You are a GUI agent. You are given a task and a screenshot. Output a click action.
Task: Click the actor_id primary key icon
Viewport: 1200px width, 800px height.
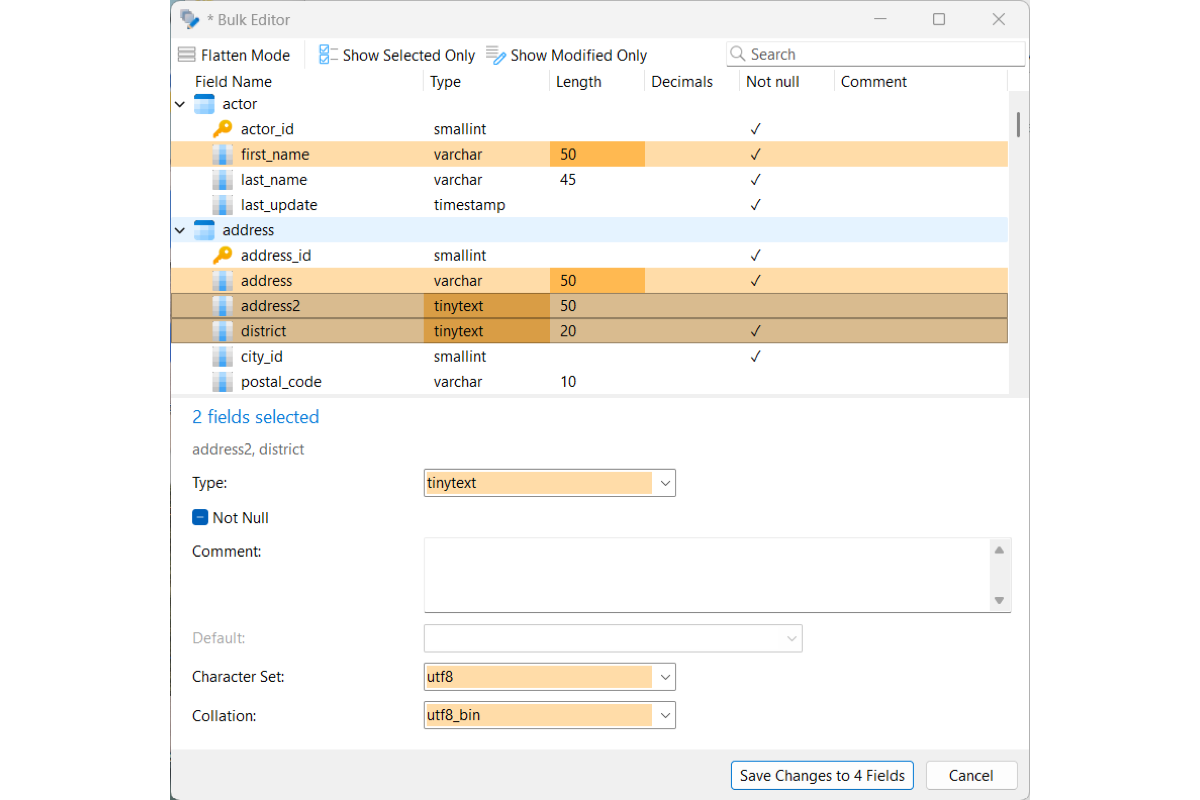click(222, 129)
